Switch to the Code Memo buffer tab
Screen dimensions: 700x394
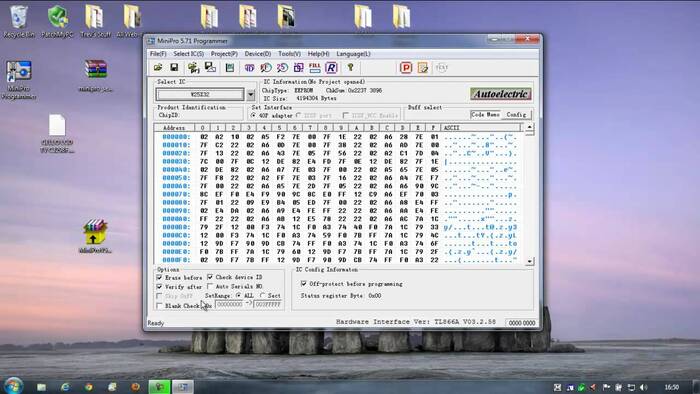pyautogui.click(x=485, y=115)
